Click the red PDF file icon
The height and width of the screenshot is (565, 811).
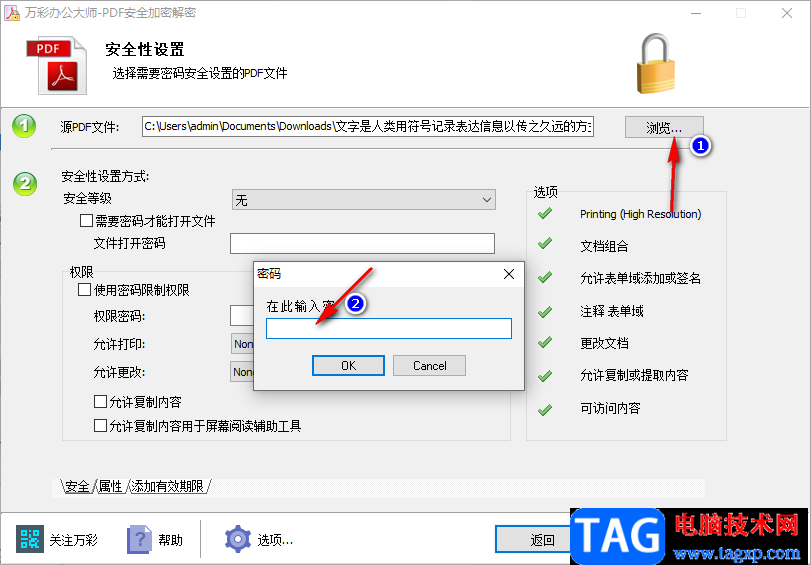(57, 65)
